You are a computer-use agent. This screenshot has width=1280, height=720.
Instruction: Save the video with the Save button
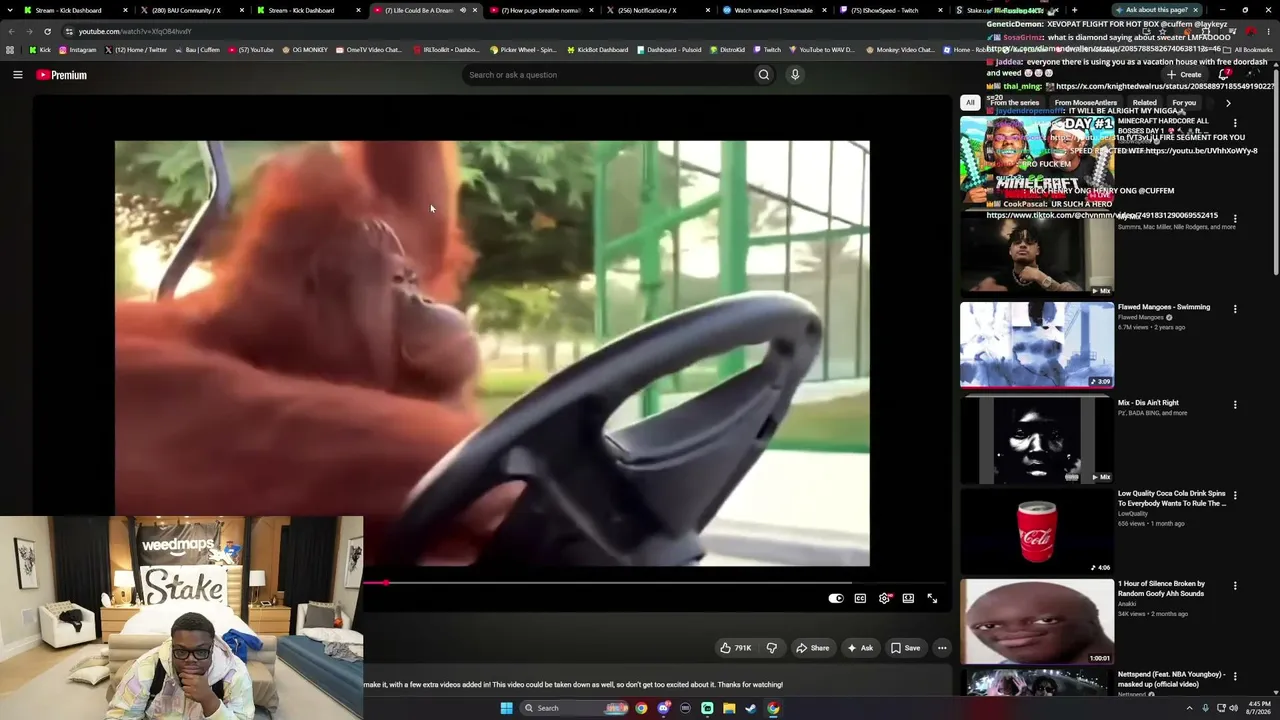click(x=905, y=648)
